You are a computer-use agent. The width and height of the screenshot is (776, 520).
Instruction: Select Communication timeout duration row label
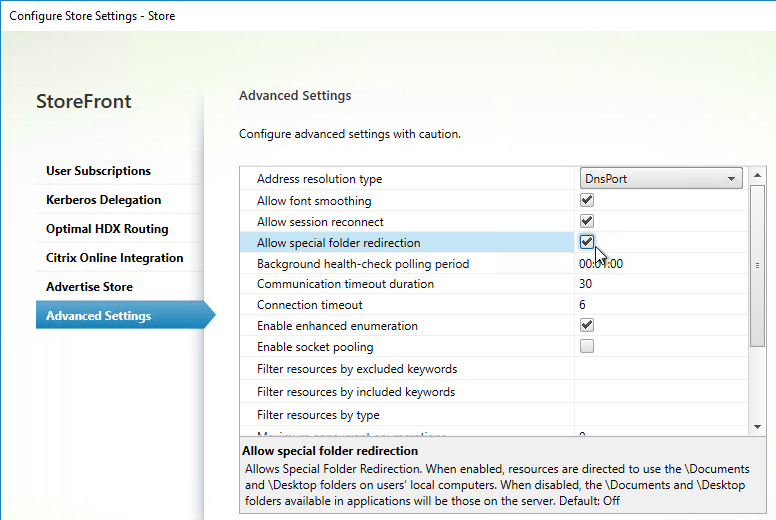(x=345, y=284)
